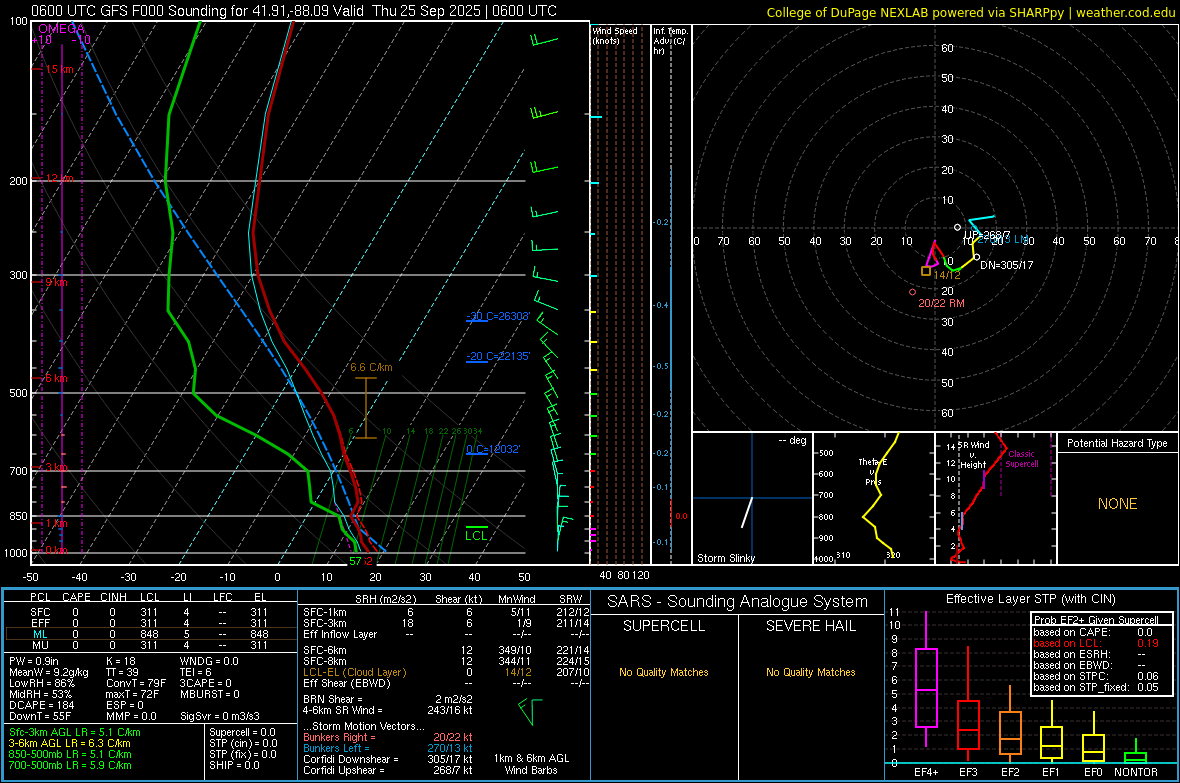Click the '-30 C=26303'' level label

tap(498, 316)
